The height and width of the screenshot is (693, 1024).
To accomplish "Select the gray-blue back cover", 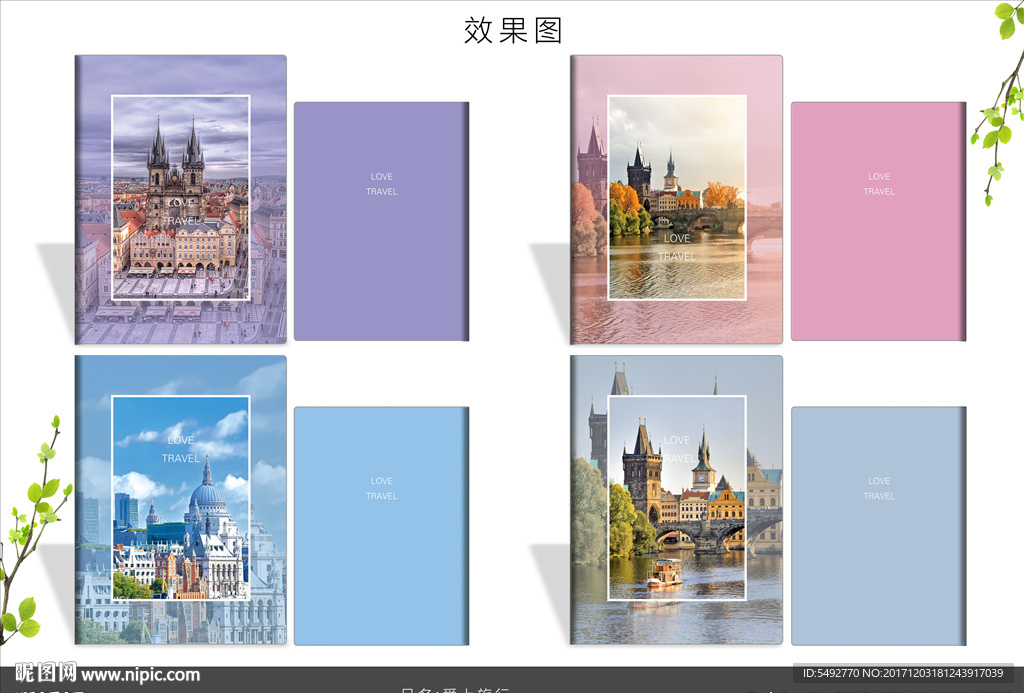I will [x=878, y=526].
